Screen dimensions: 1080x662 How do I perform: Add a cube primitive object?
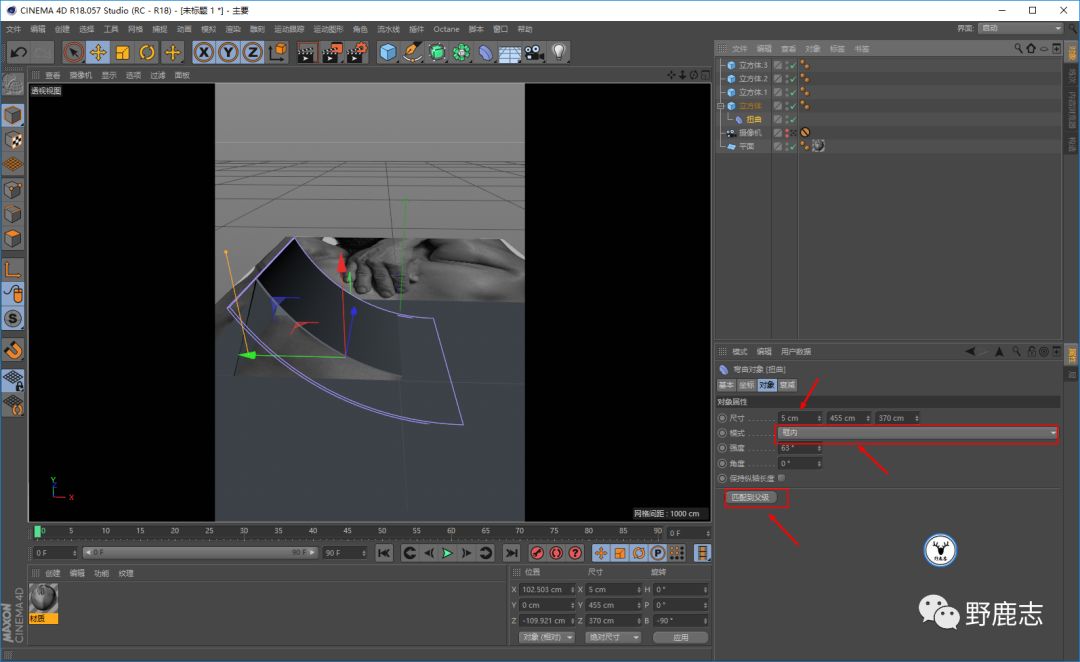(388, 52)
